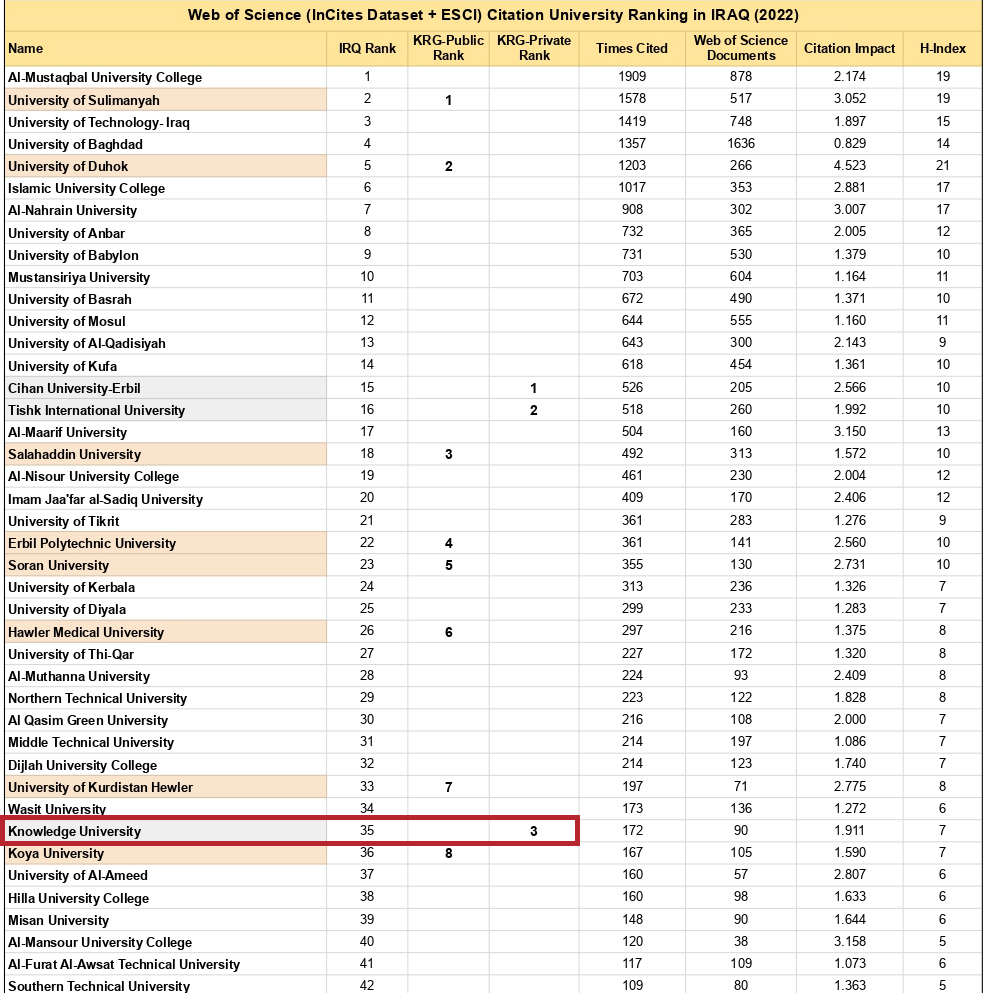Click 'Southern Technical University' name cell

[166, 985]
